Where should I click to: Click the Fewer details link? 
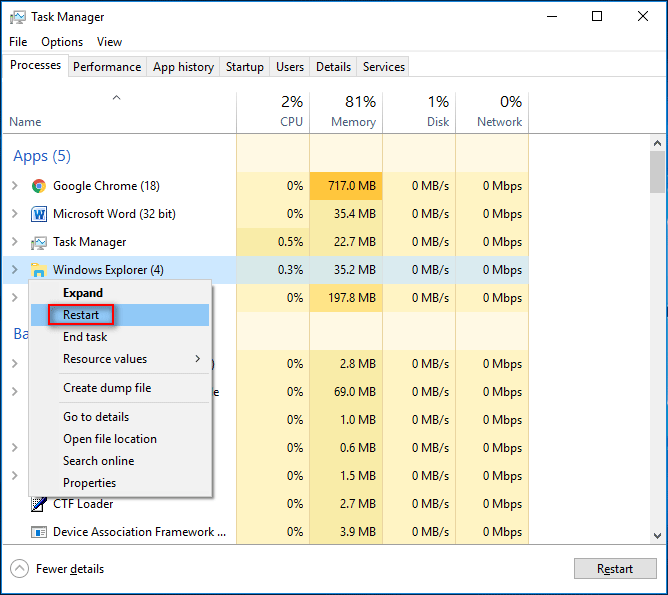(70, 569)
